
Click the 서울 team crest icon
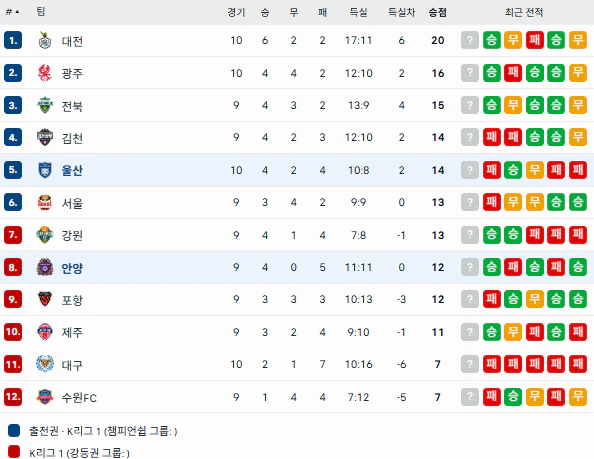click(45, 202)
